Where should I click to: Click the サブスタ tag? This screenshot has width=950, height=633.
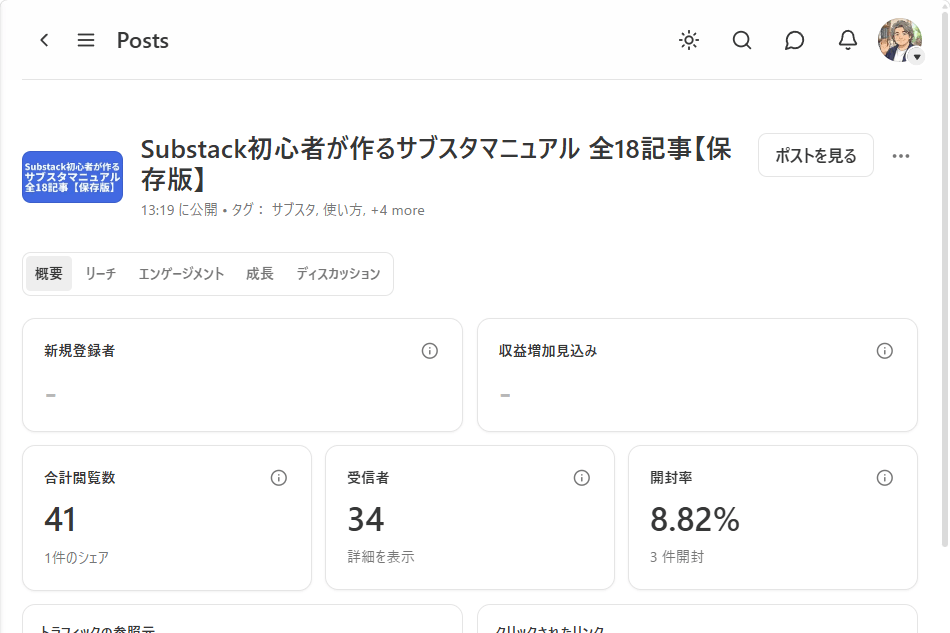[x=293, y=210]
